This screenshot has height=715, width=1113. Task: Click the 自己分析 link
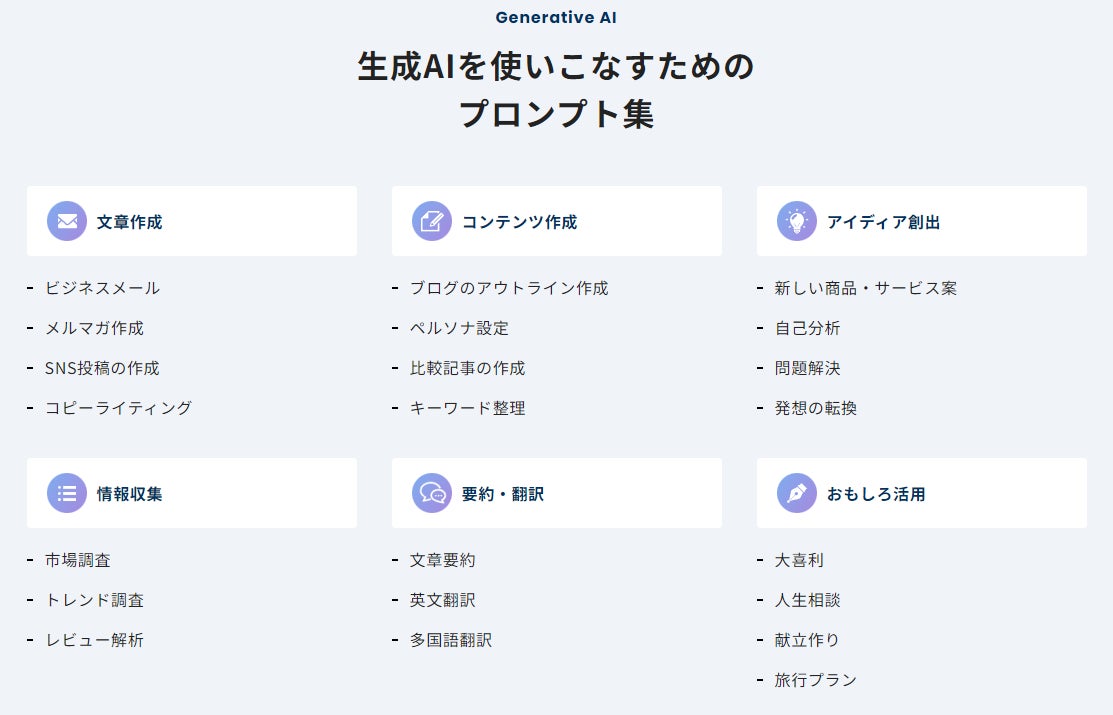tap(807, 328)
